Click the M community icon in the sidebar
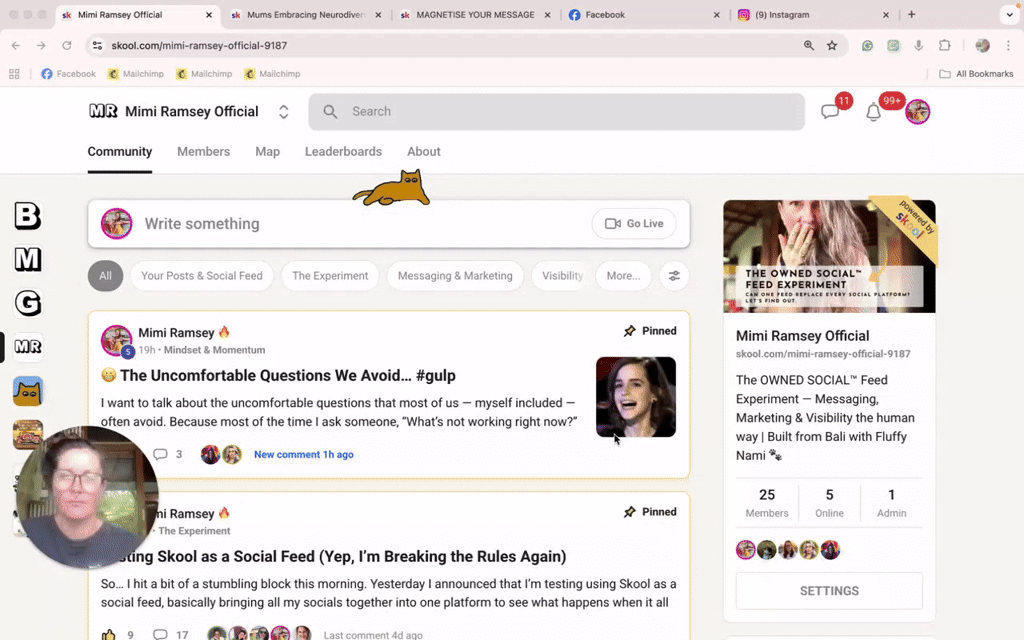Image resolution: width=1024 pixels, height=640 pixels. pyautogui.click(x=27, y=259)
